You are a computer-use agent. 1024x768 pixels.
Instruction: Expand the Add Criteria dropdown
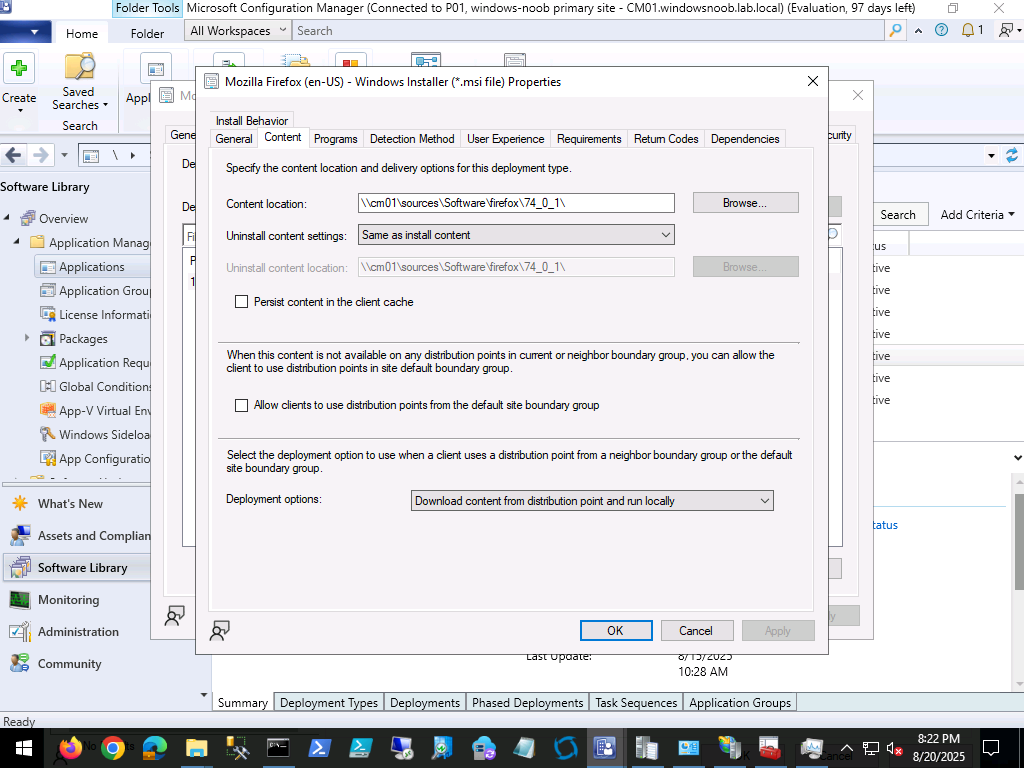[x=977, y=214]
